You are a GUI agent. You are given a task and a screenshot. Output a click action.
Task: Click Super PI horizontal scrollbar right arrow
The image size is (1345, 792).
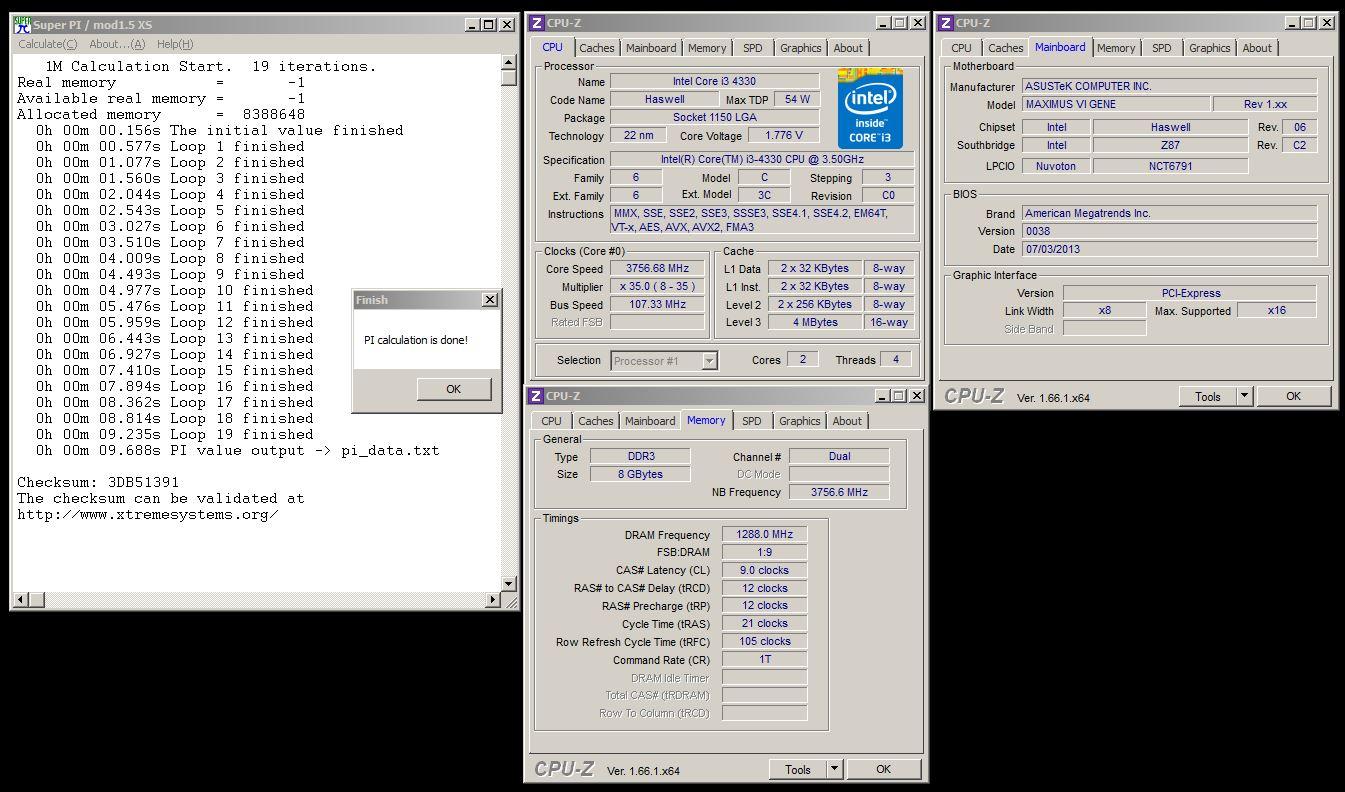(x=492, y=600)
